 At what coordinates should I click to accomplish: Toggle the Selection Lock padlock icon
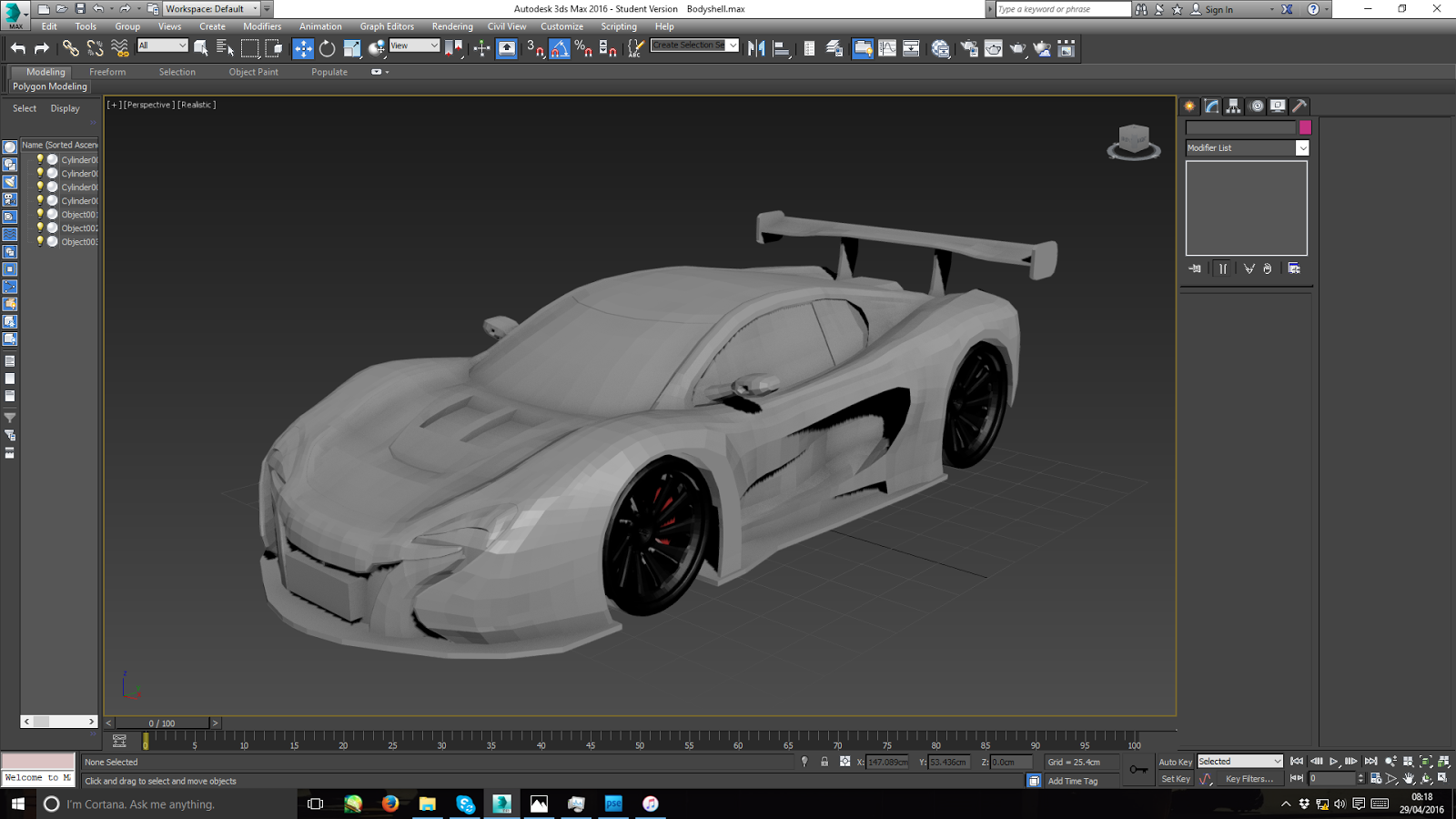[824, 762]
